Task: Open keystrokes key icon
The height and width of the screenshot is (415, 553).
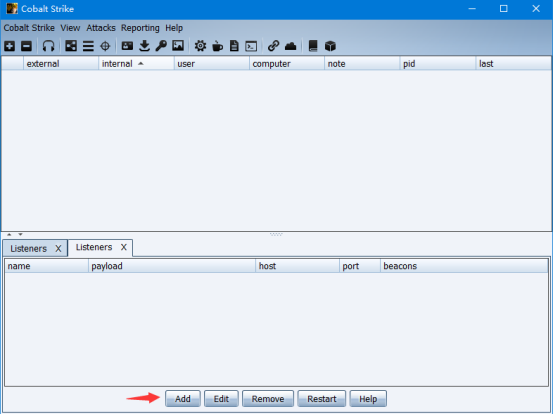Action: tap(161, 46)
